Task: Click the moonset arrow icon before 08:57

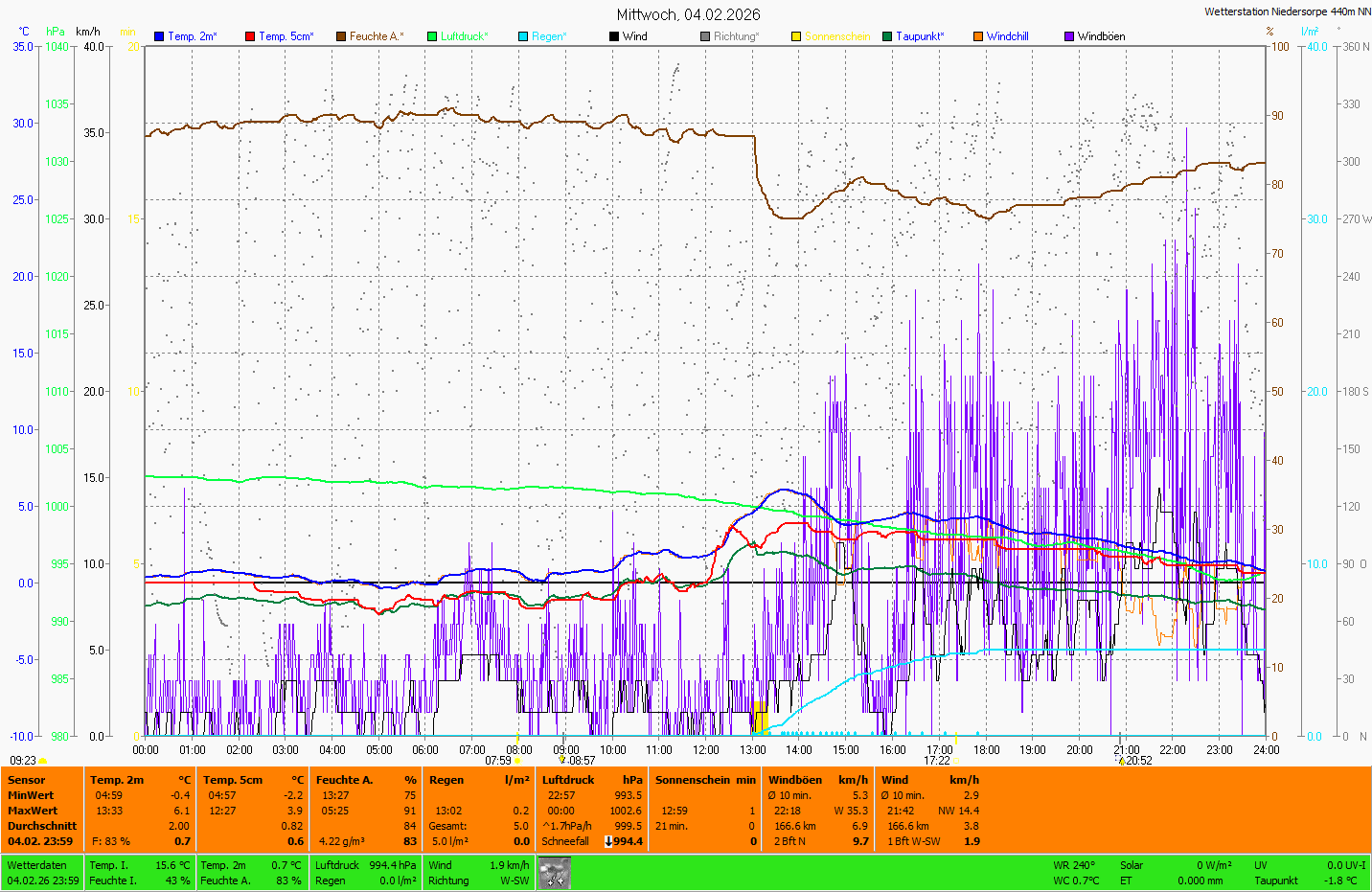Action: point(562,760)
